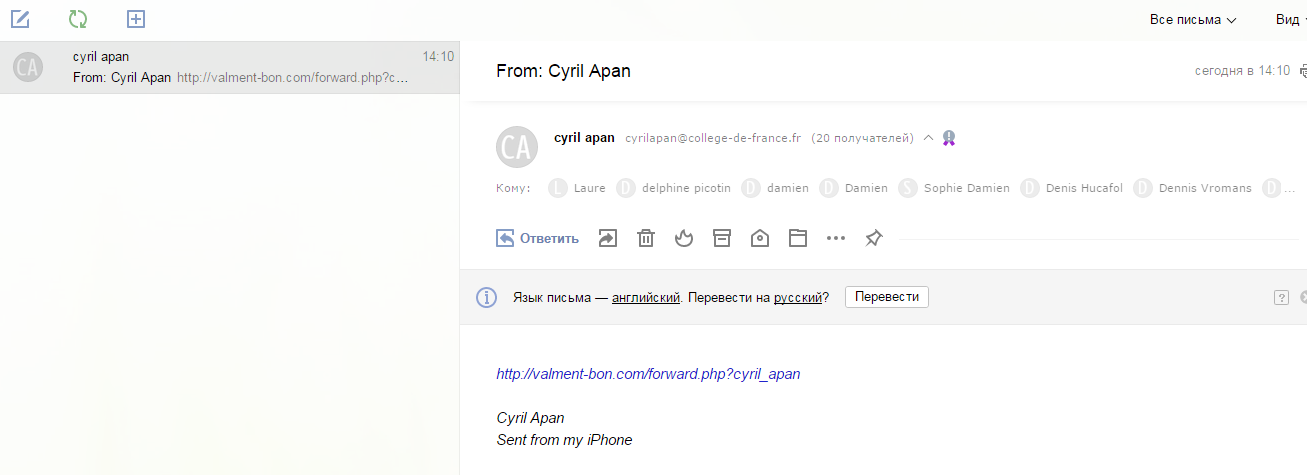Move message to folder via folder icon
The height and width of the screenshot is (475, 1307).
tap(797, 238)
